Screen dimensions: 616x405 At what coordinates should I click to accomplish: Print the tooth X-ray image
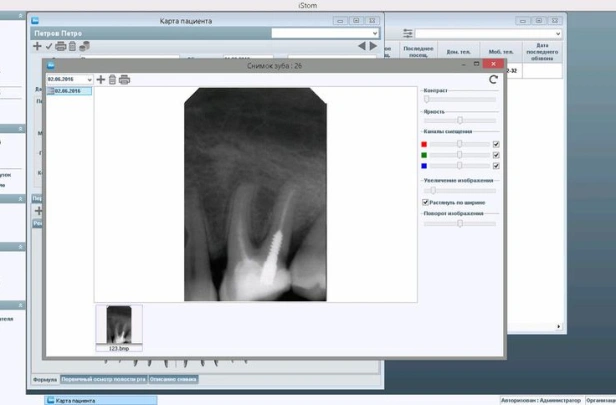pyautogui.click(x=124, y=80)
